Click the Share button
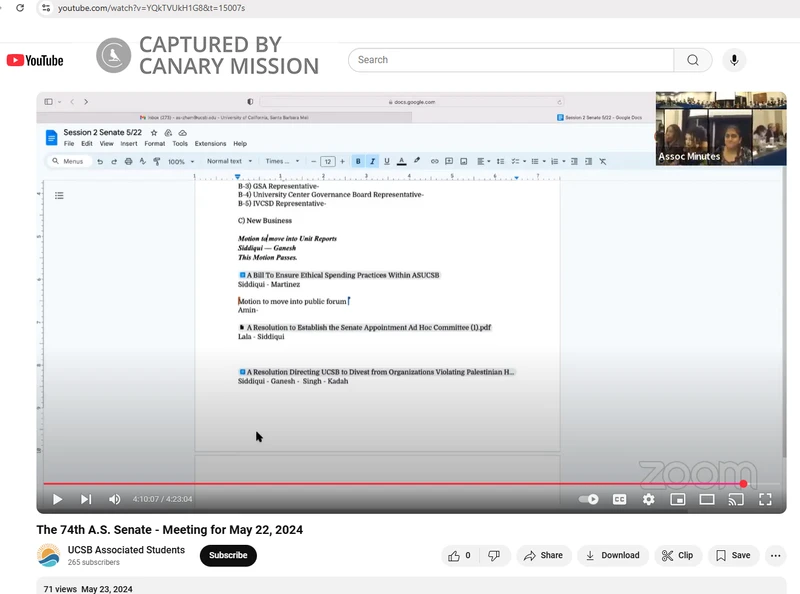 pyautogui.click(x=543, y=555)
